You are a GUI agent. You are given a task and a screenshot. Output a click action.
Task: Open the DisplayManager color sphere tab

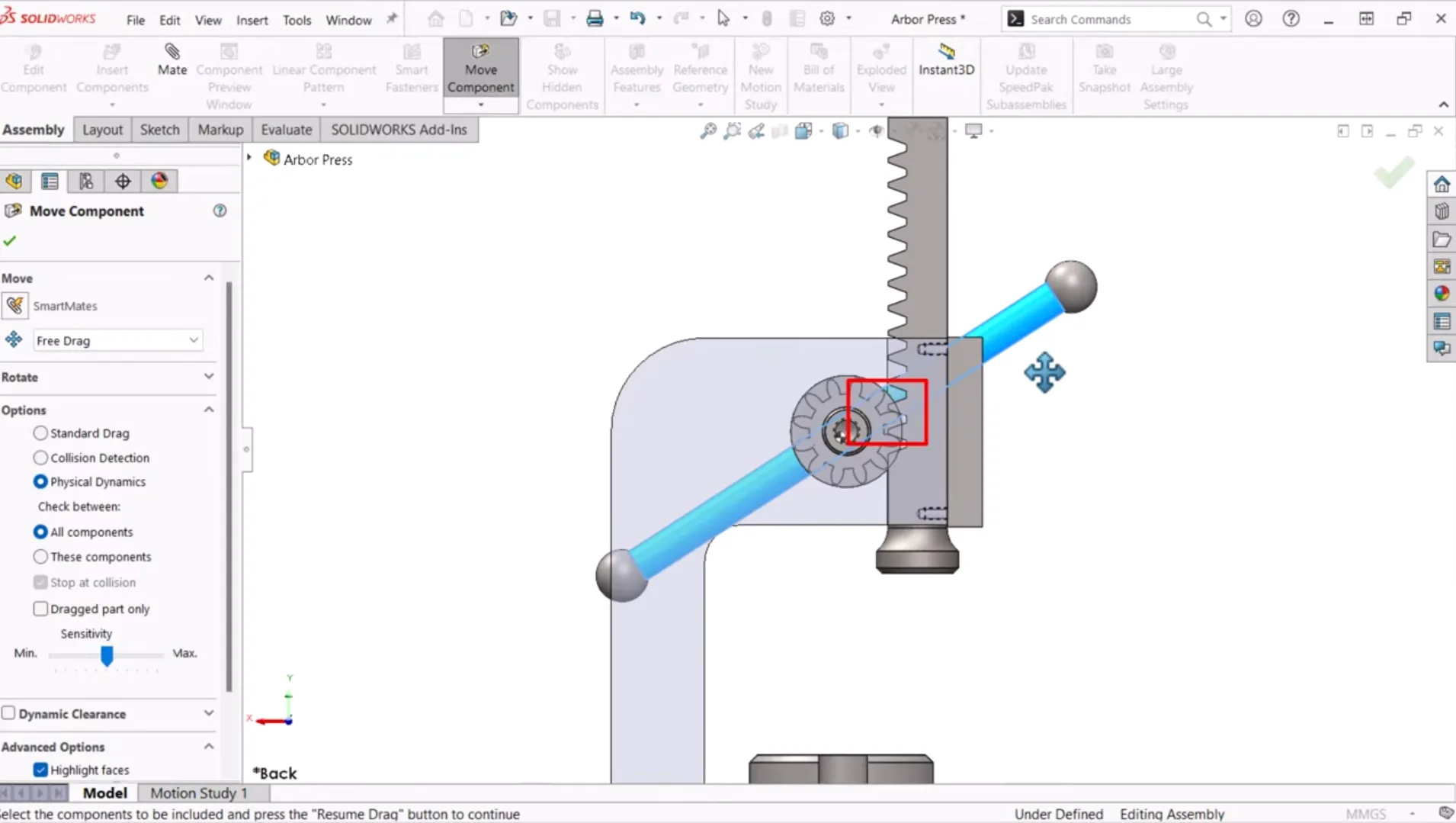click(x=159, y=181)
